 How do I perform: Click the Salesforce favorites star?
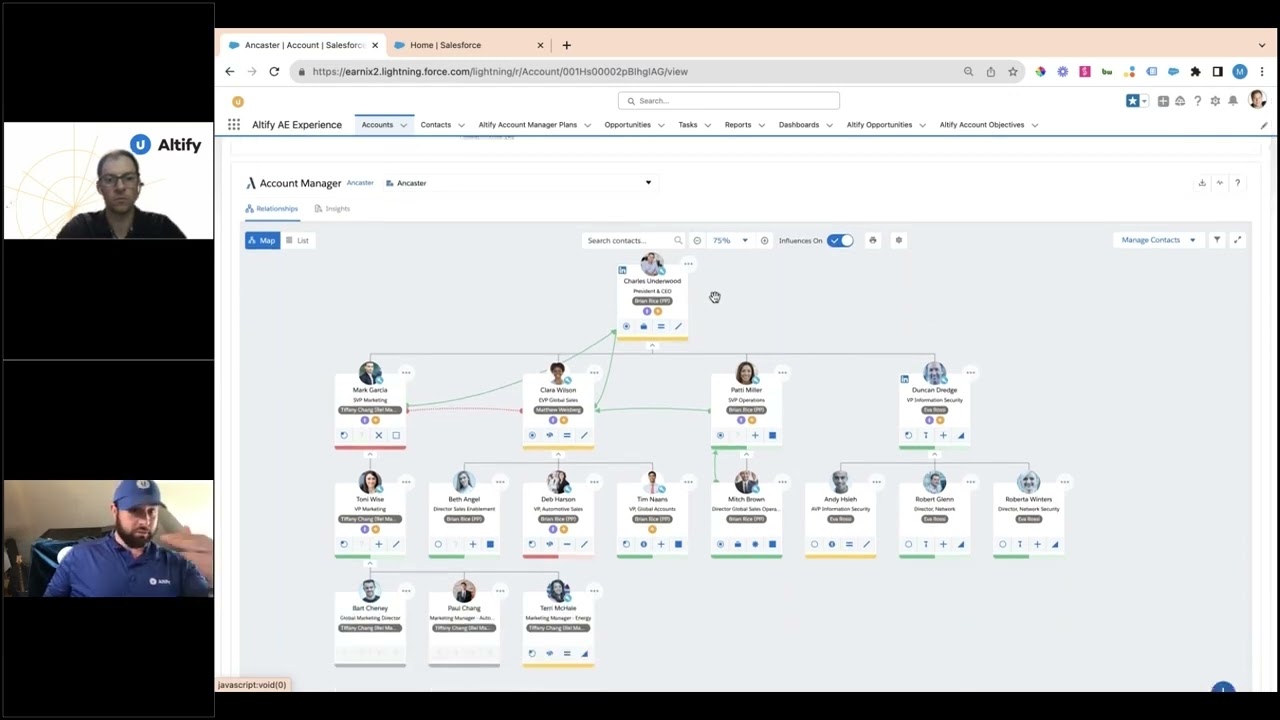[x=1132, y=101]
